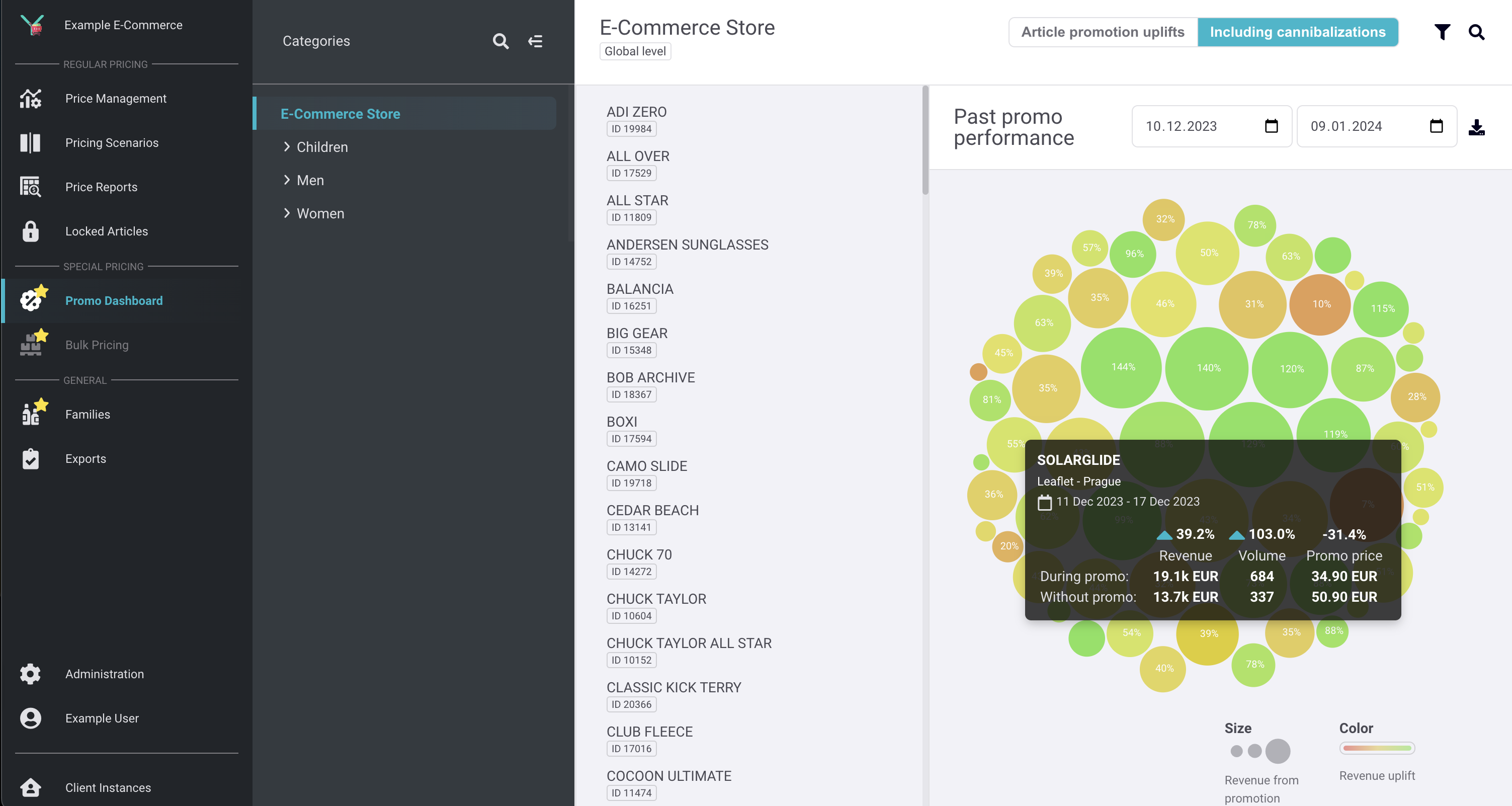This screenshot has width=1512, height=806.
Task: Click the 96% green bubble
Action: click(1133, 254)
